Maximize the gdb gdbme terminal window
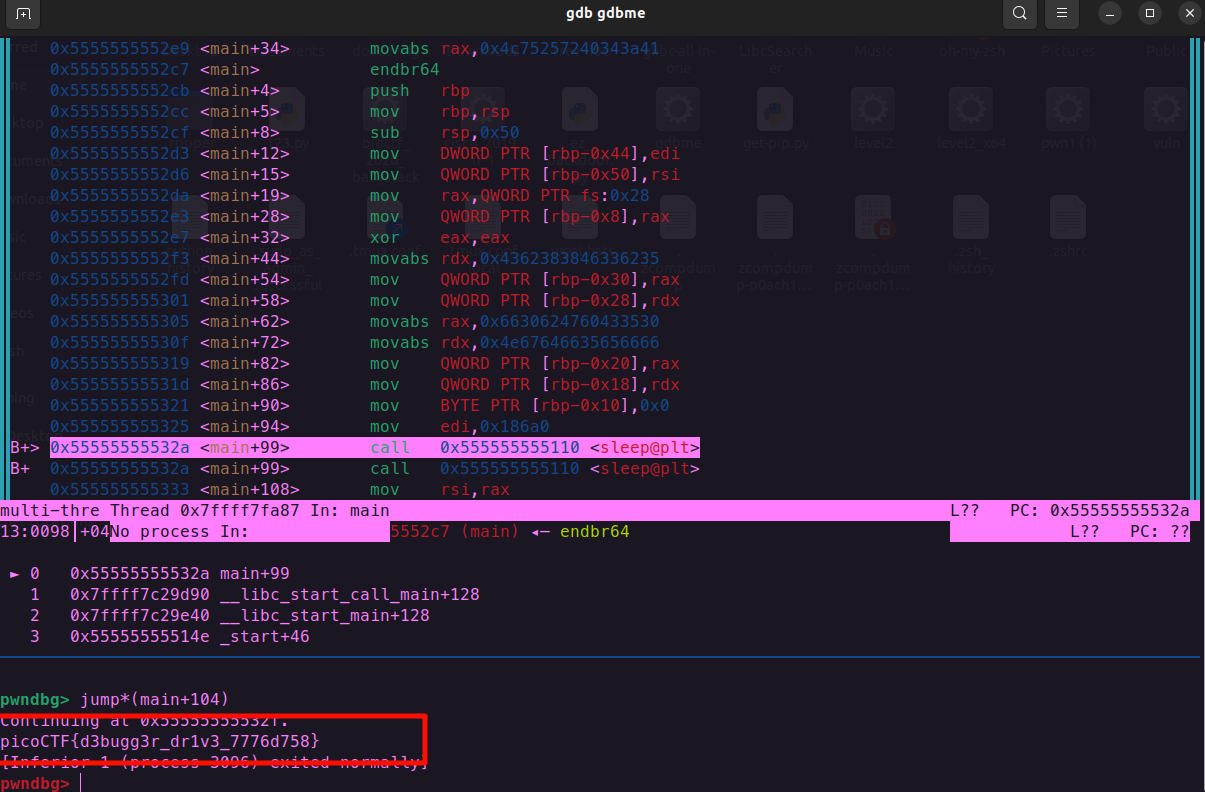Image resolution: width=1205 pixels, height=792 pixels. coord(1150,14)
